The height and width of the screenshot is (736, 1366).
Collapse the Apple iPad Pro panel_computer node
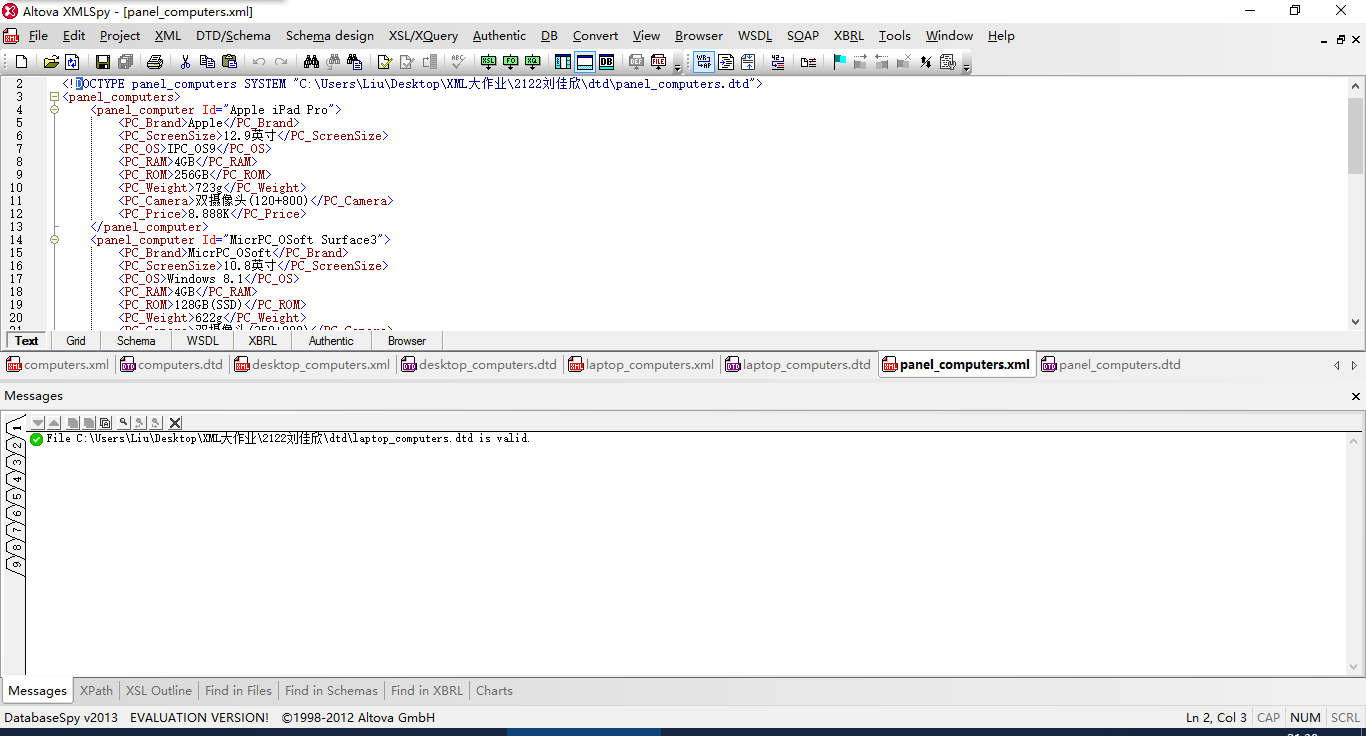pos(54,110)
